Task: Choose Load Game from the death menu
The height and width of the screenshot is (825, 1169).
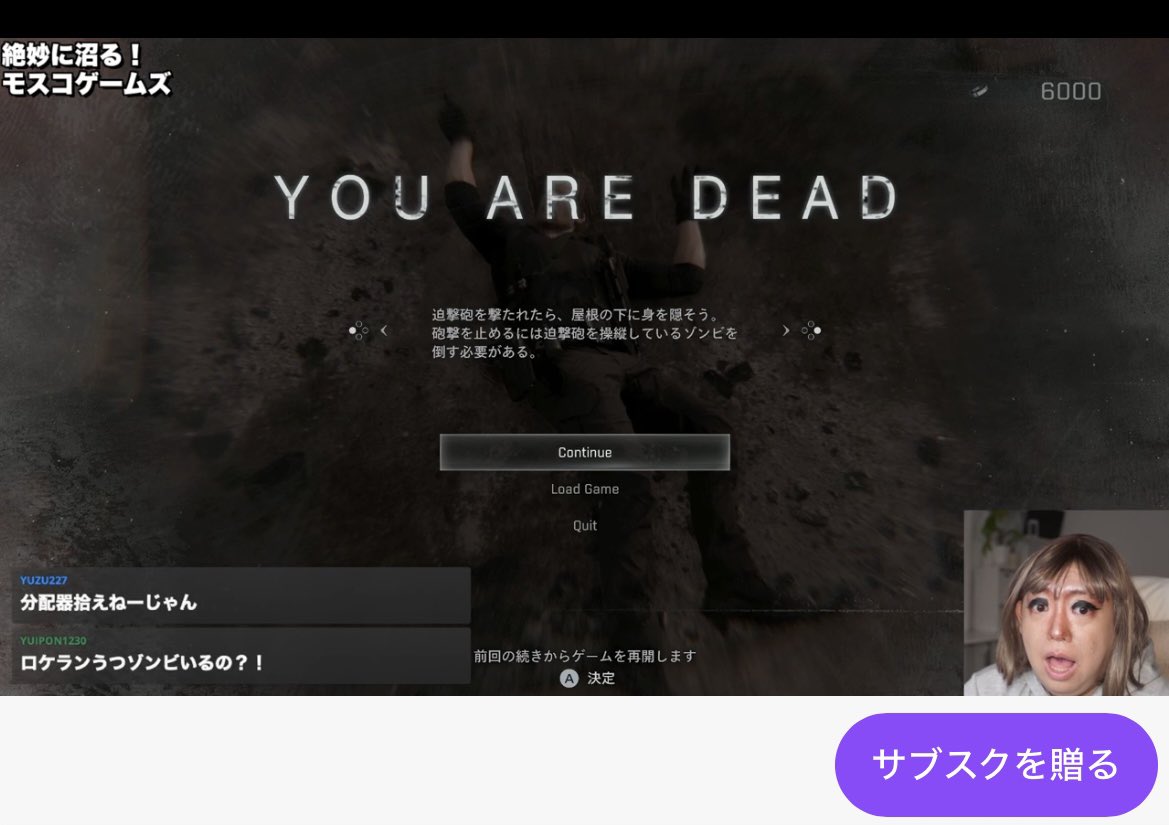Action: (584, 489)
